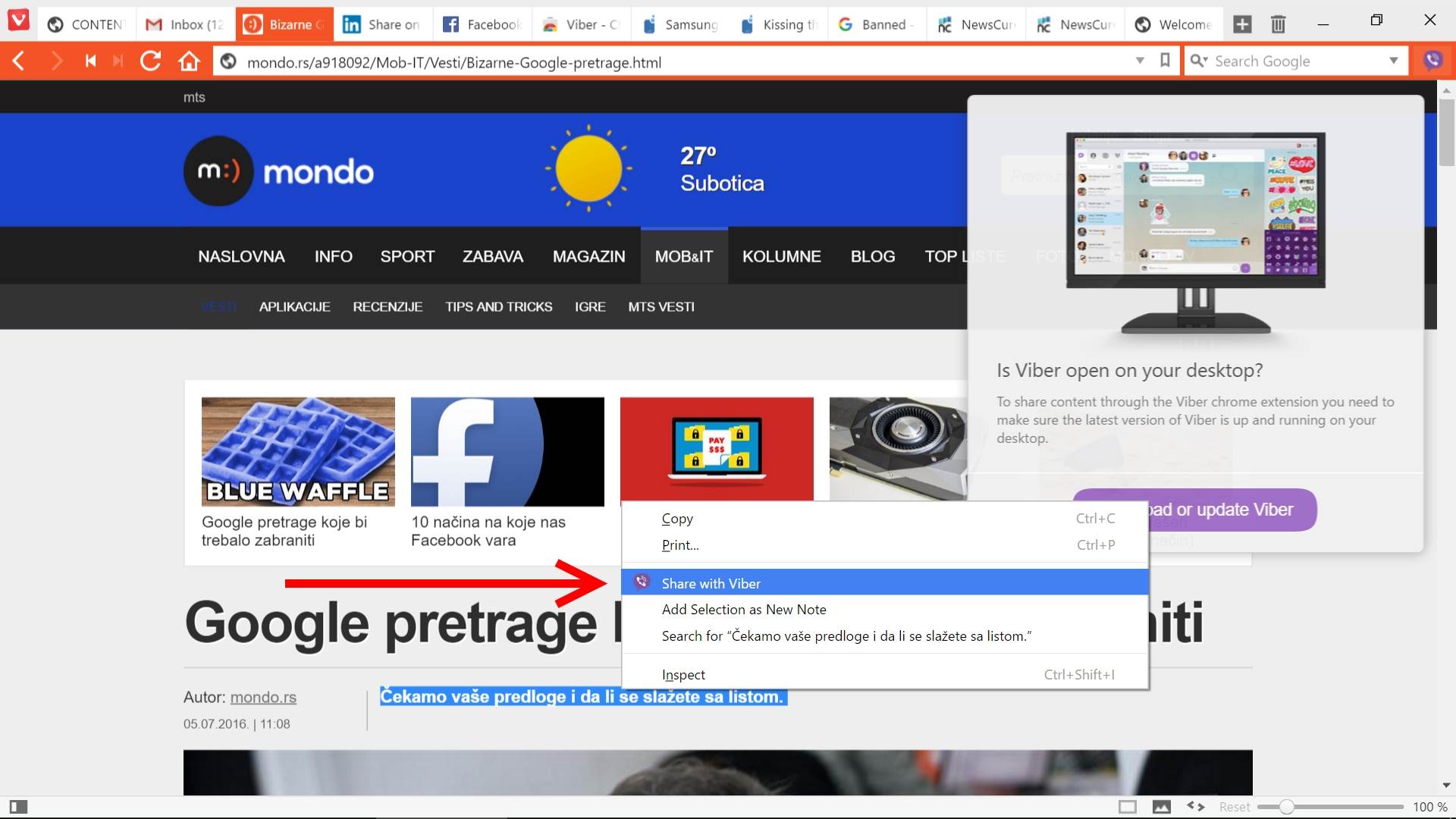This screenshot has width=1456, height=819.
Task: Click the Home button in the toolbar
Action: pos(189,61)
